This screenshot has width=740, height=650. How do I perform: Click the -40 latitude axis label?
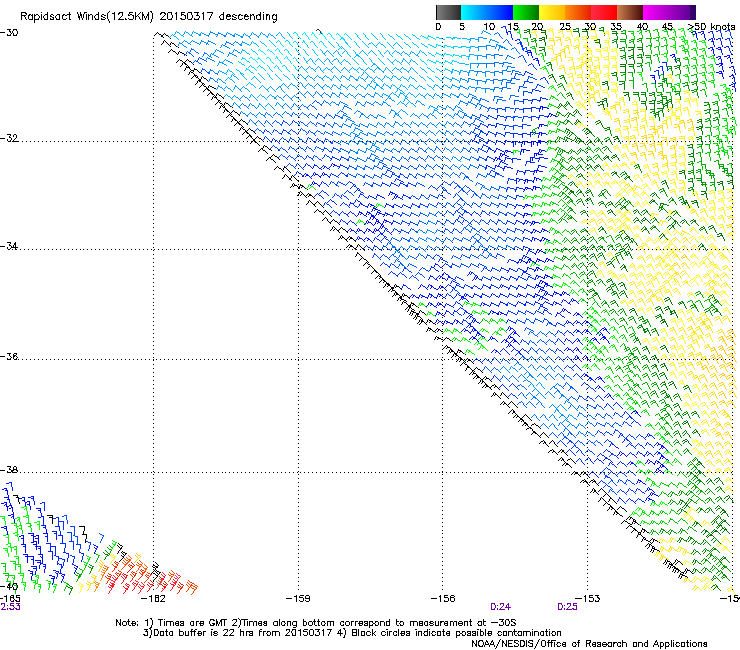[9, 586]
